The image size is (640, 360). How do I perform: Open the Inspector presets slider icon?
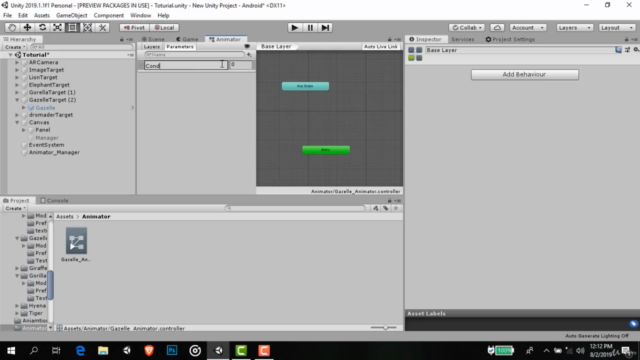[x=627, y=50]
